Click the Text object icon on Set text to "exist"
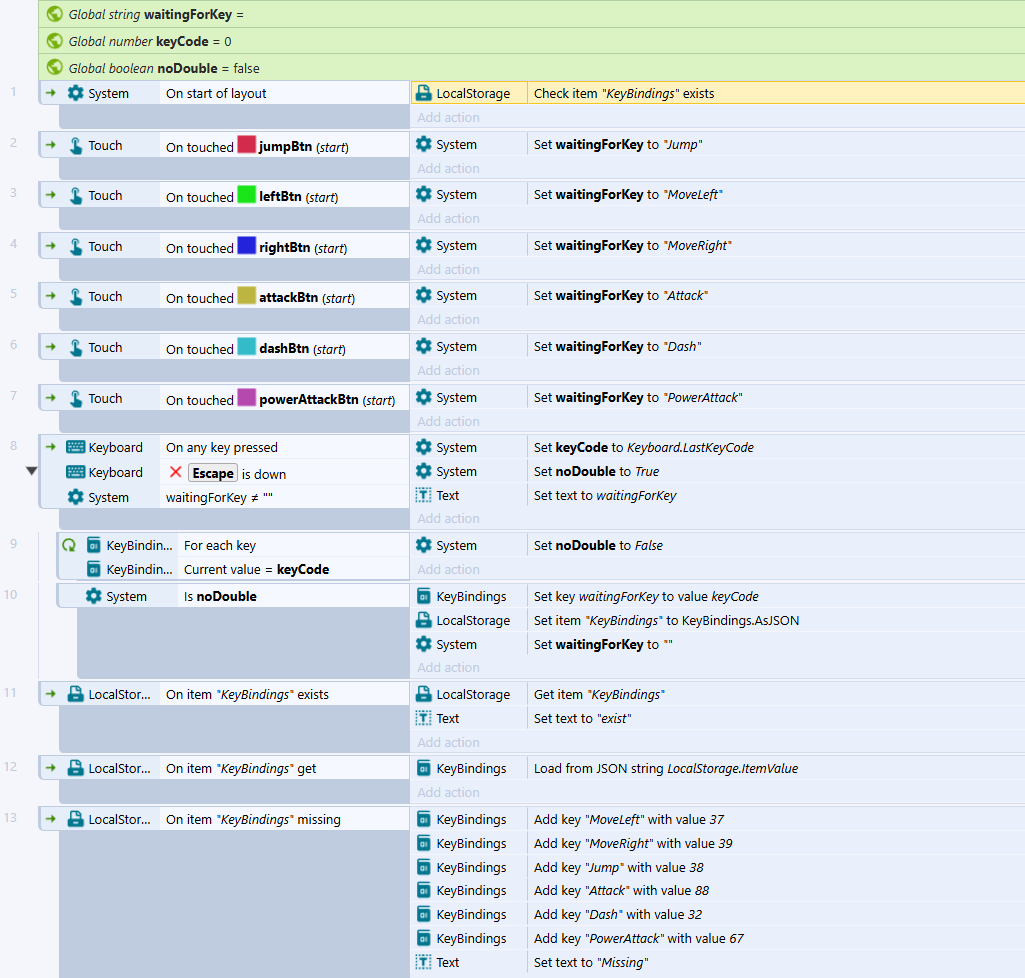This screenshot has height=978, width=1025. click(x=424, y=718)
